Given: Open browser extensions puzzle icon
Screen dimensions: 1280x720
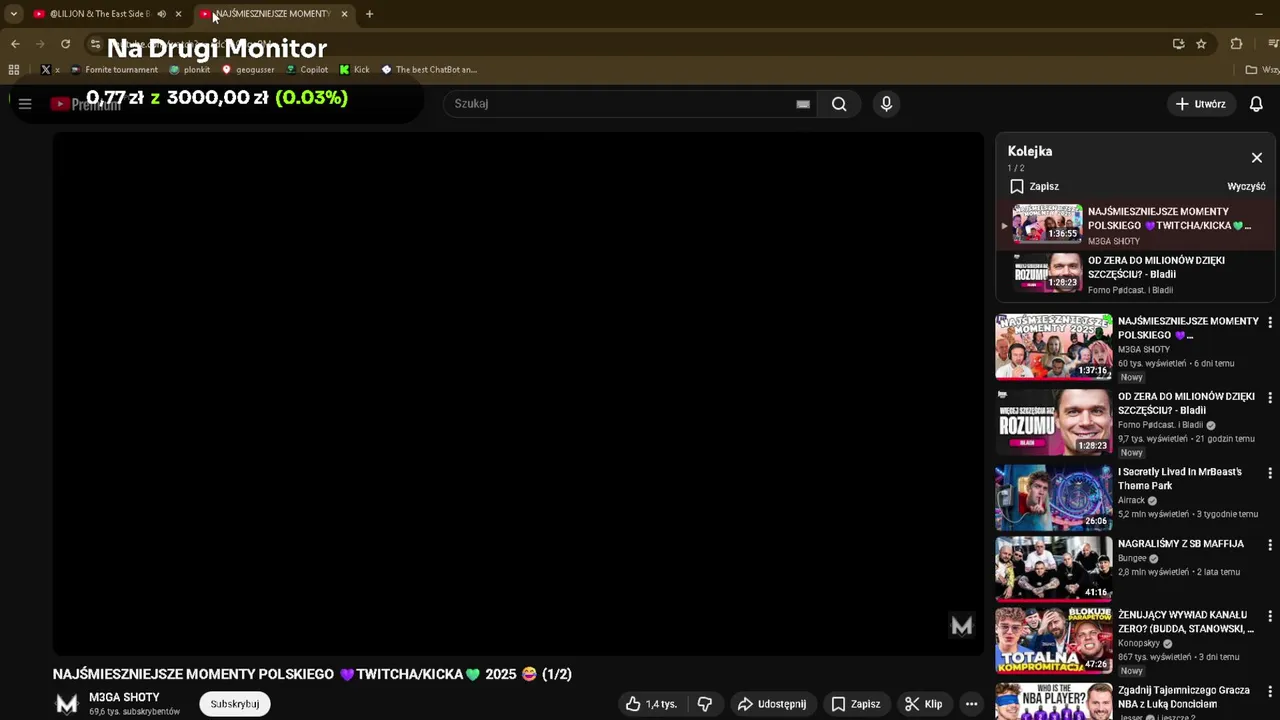Looking at the screenshot, I should (1236, 44).
